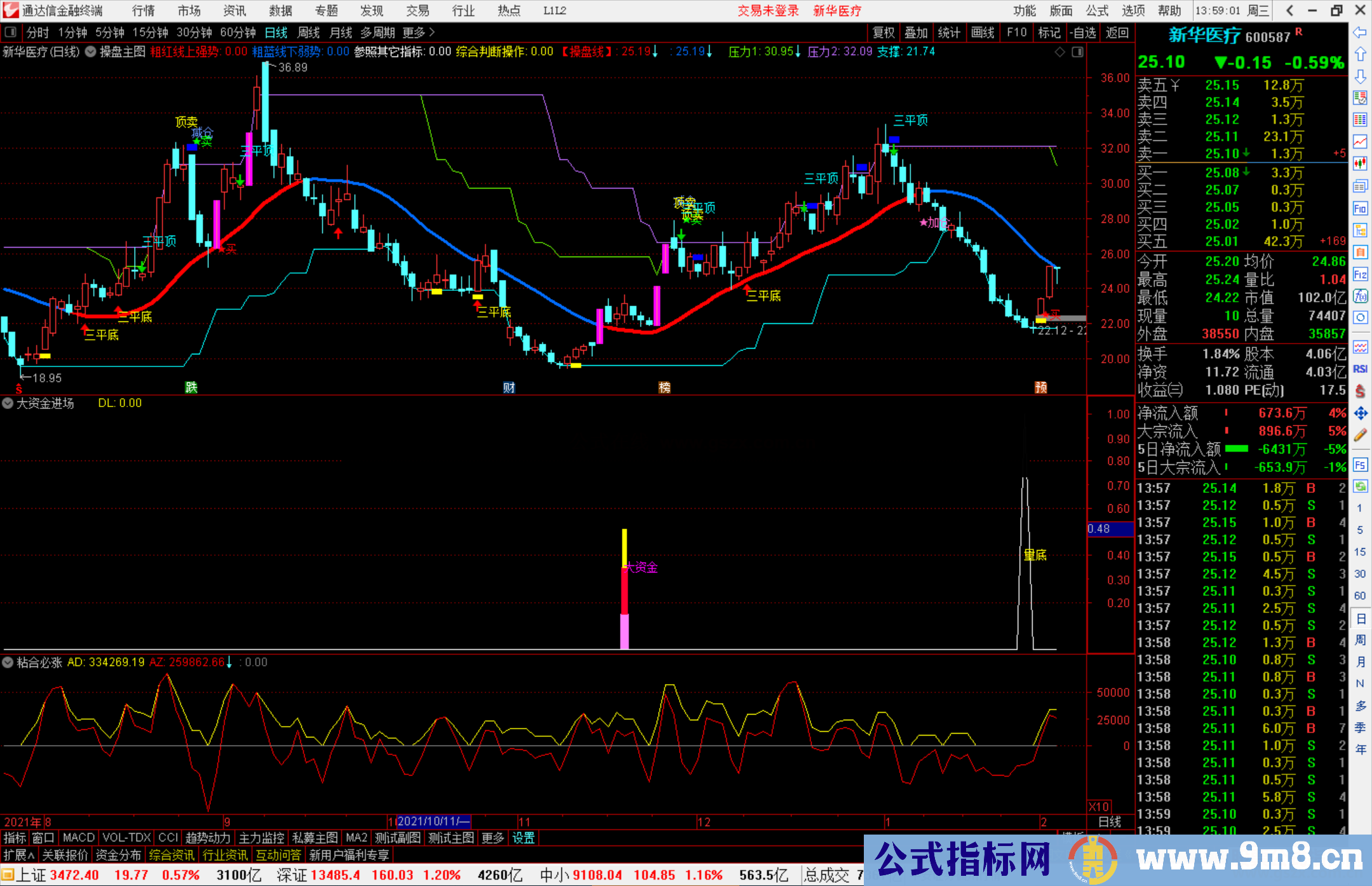
Task: Click the candlestick chart icon in sidebar
Action: click(1360, 164)
